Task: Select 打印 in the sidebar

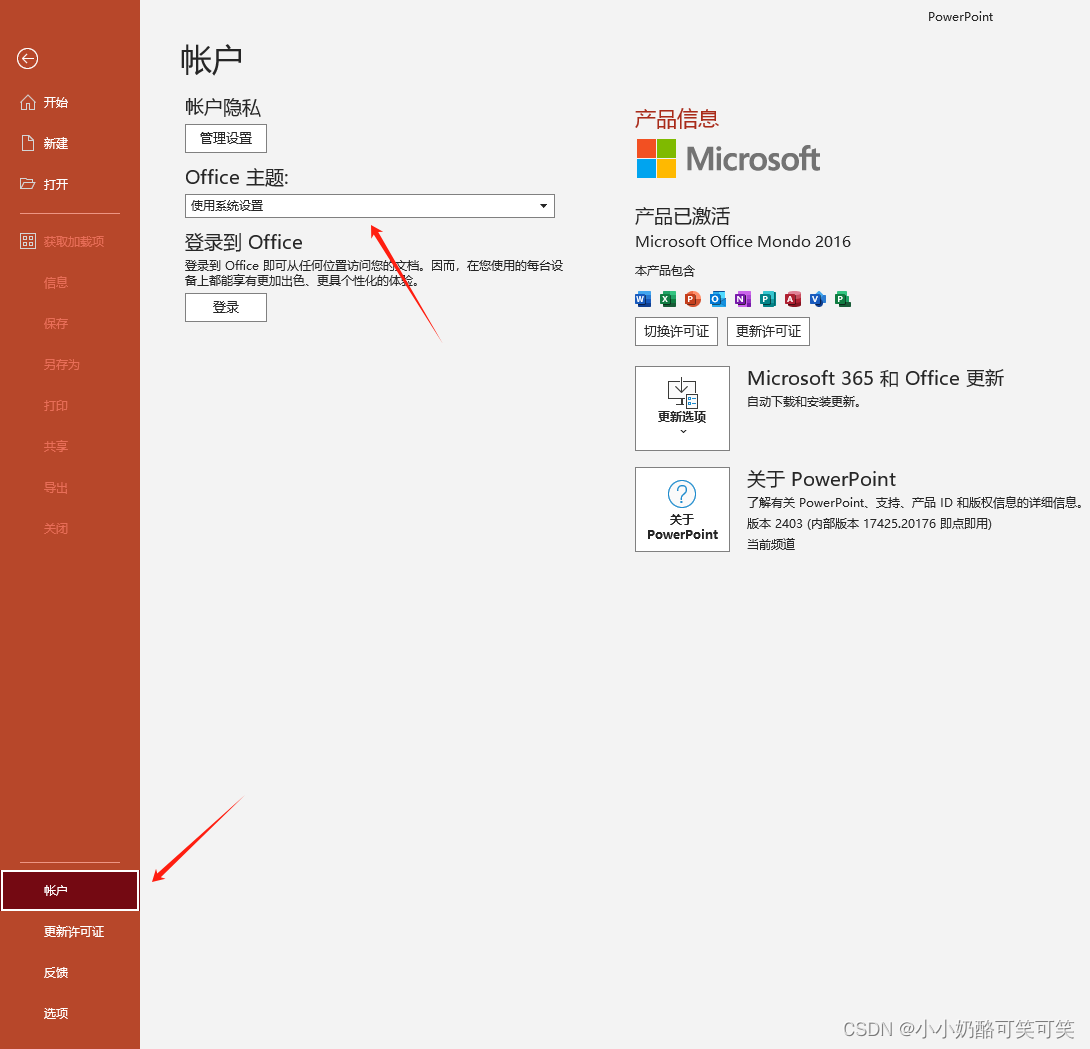Action: pos(70,405)
